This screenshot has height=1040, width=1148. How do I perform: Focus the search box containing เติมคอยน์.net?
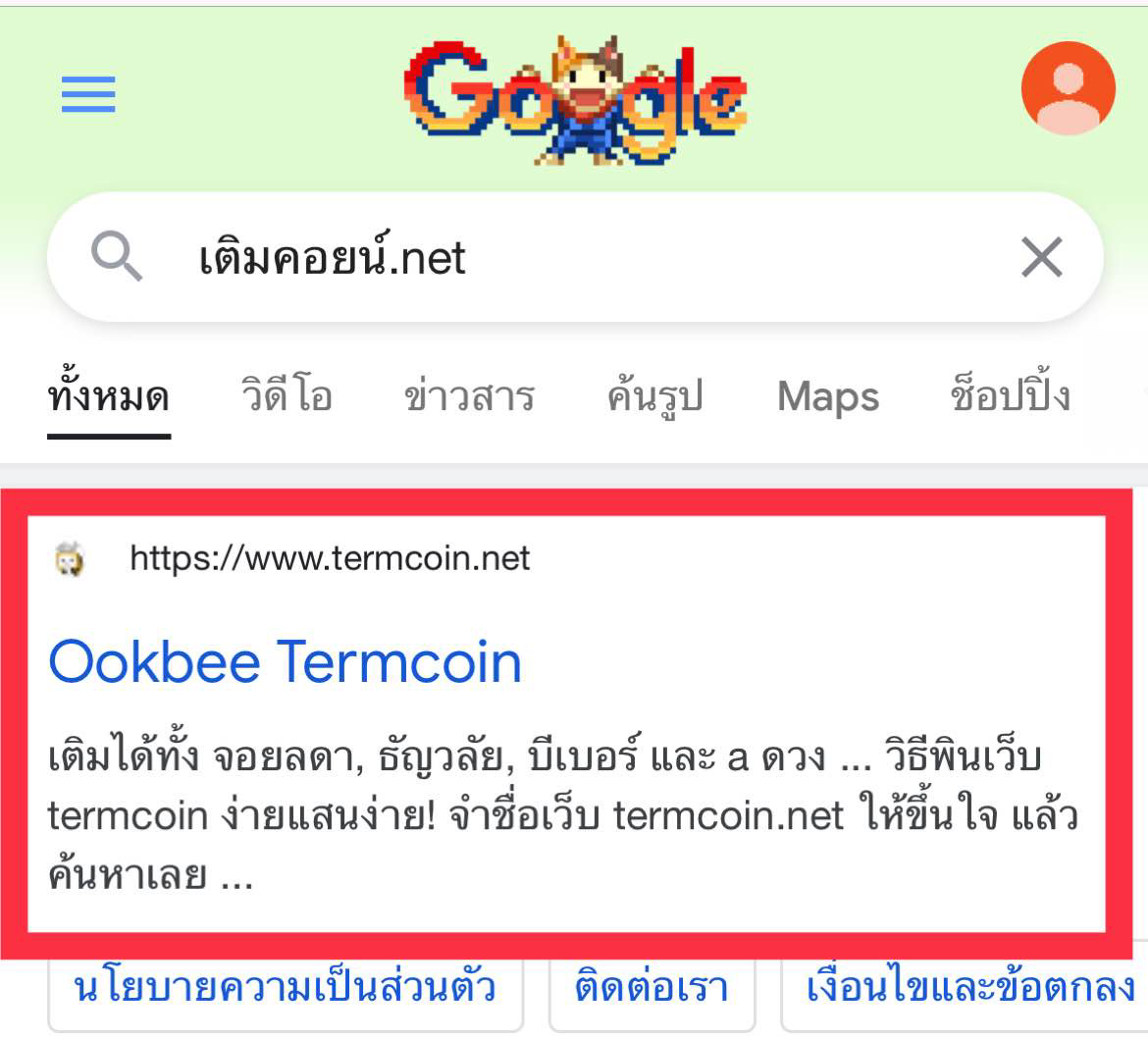(x=549, y=258)
